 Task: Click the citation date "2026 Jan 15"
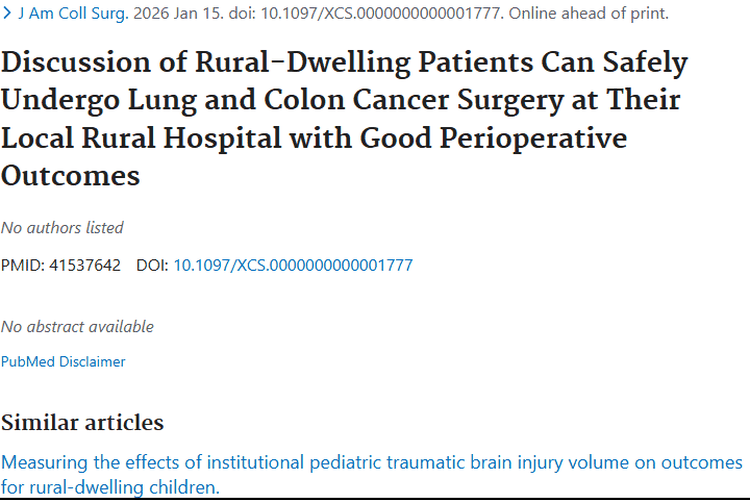tap(173, 13)
